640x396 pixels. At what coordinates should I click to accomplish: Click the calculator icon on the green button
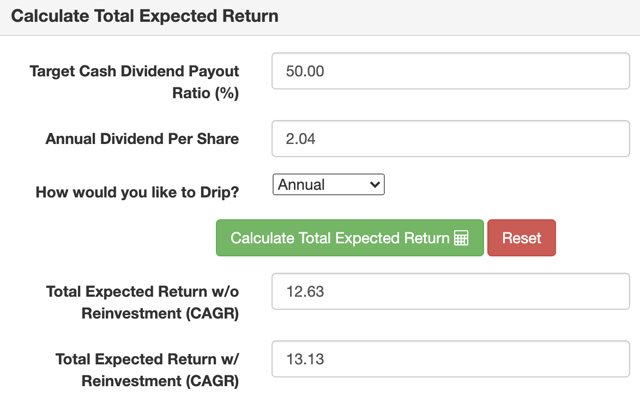pyautogui.click(x=461, y=238)
